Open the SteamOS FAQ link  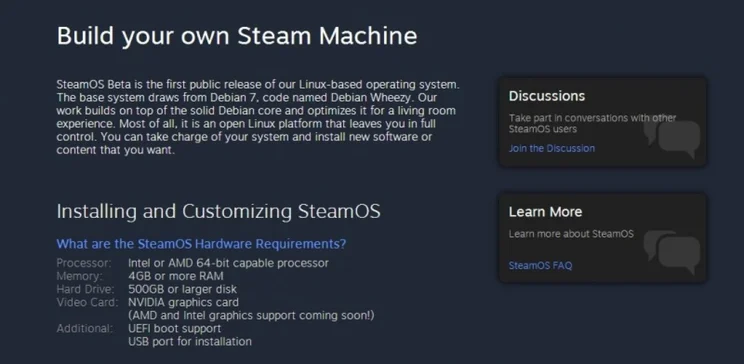pyautogui.click(x=540, y=266)
